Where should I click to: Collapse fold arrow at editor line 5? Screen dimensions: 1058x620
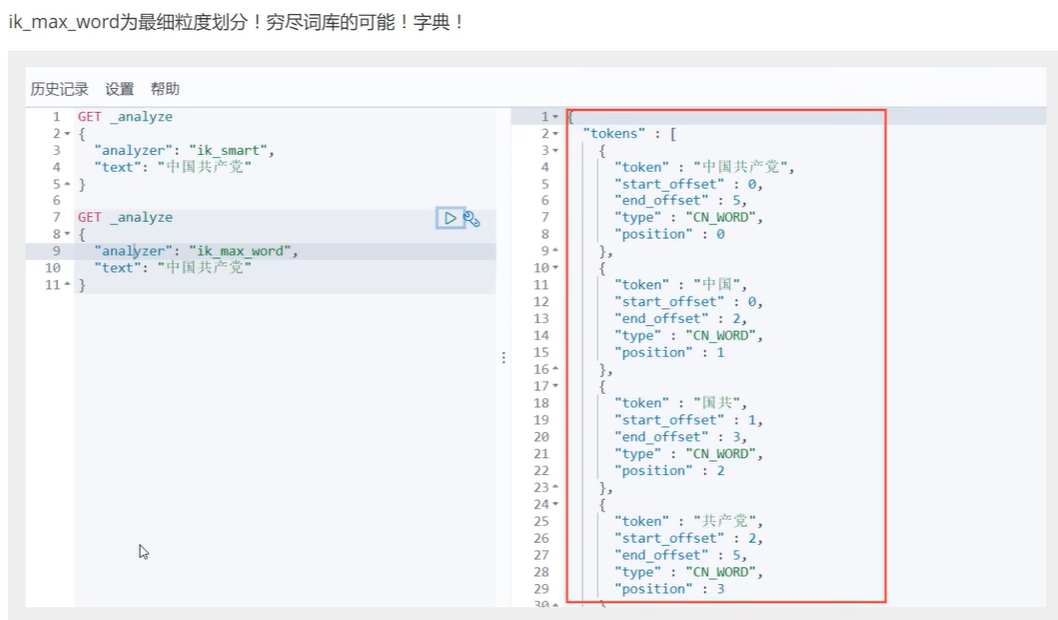pos(67,184)
